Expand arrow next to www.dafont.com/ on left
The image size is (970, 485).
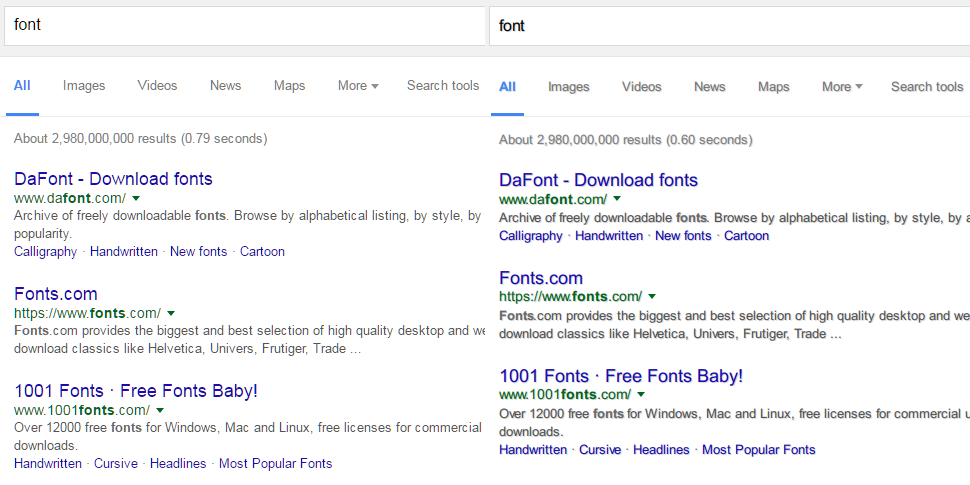(x=136, y=199)
